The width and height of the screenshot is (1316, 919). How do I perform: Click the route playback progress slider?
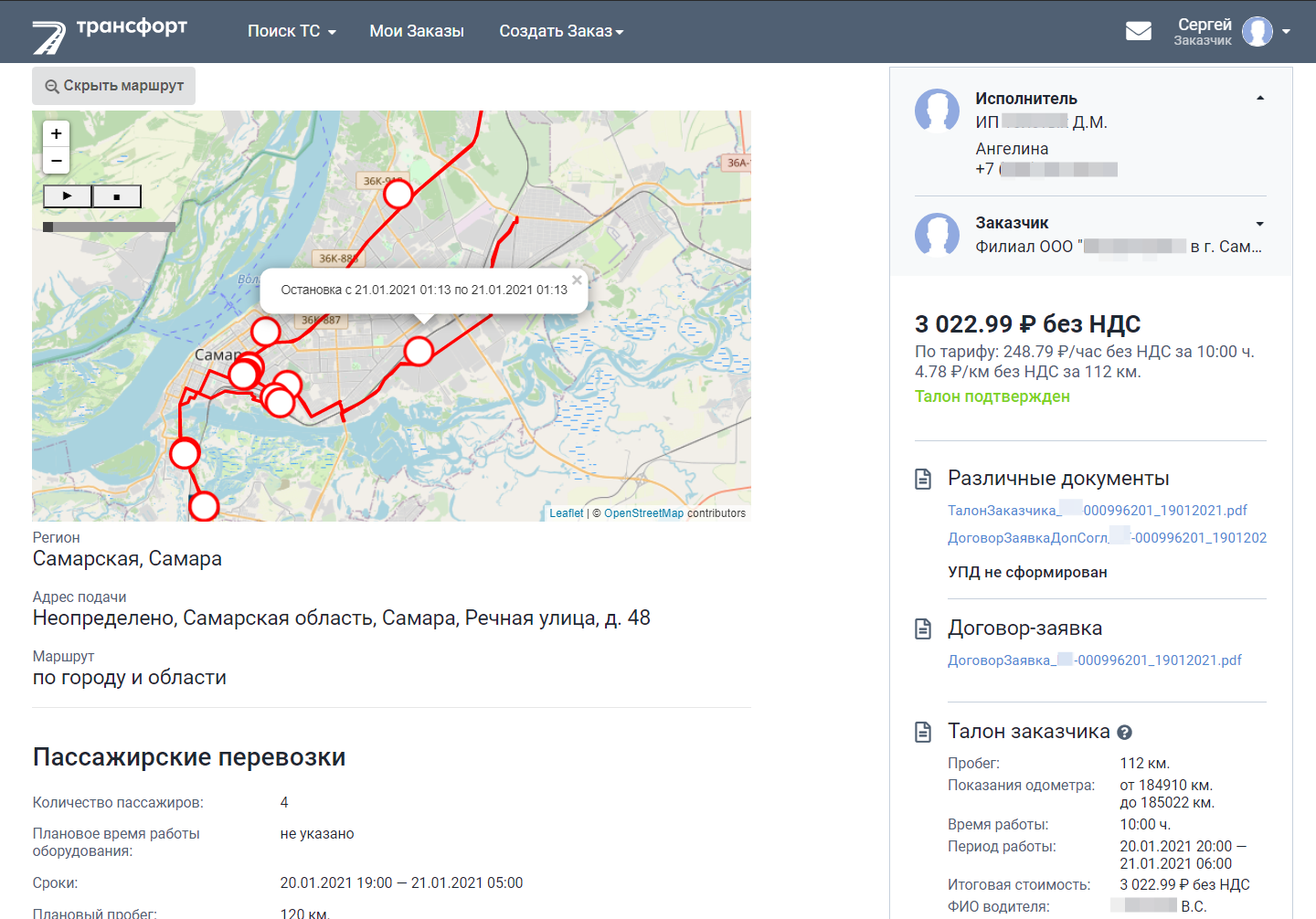(x=110, y=227)
